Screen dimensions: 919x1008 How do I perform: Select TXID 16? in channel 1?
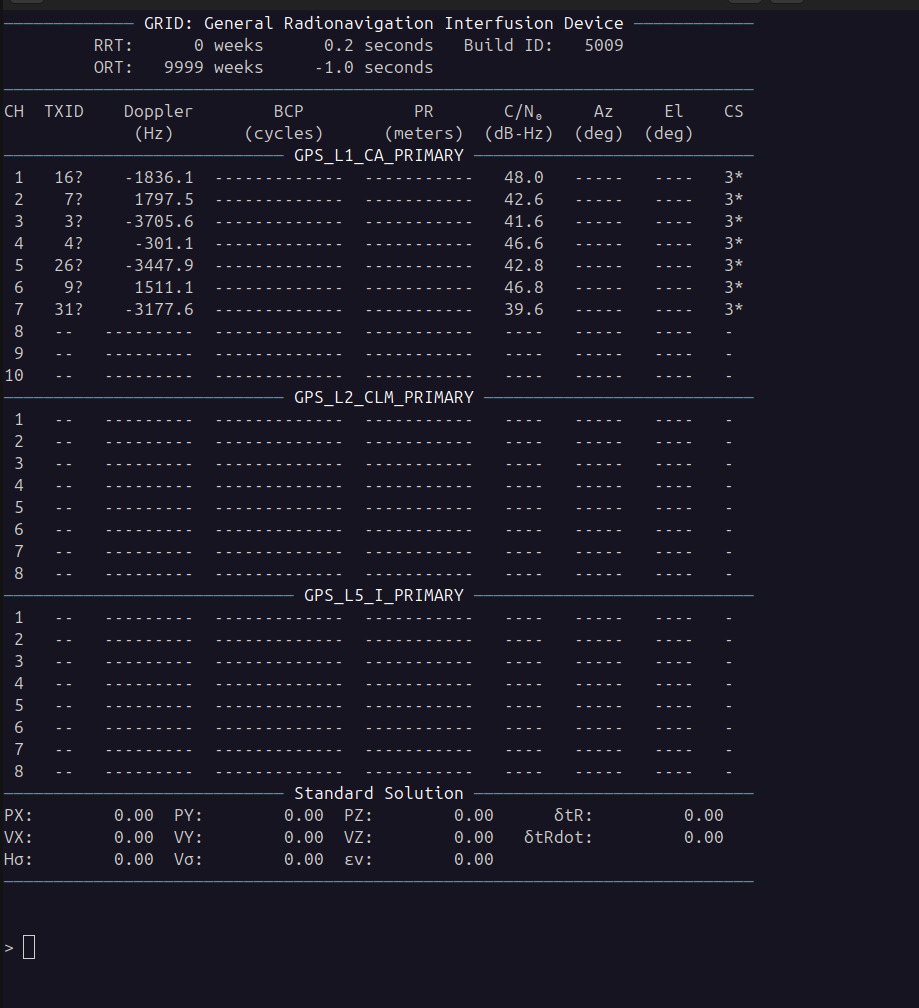click(69, 177)
